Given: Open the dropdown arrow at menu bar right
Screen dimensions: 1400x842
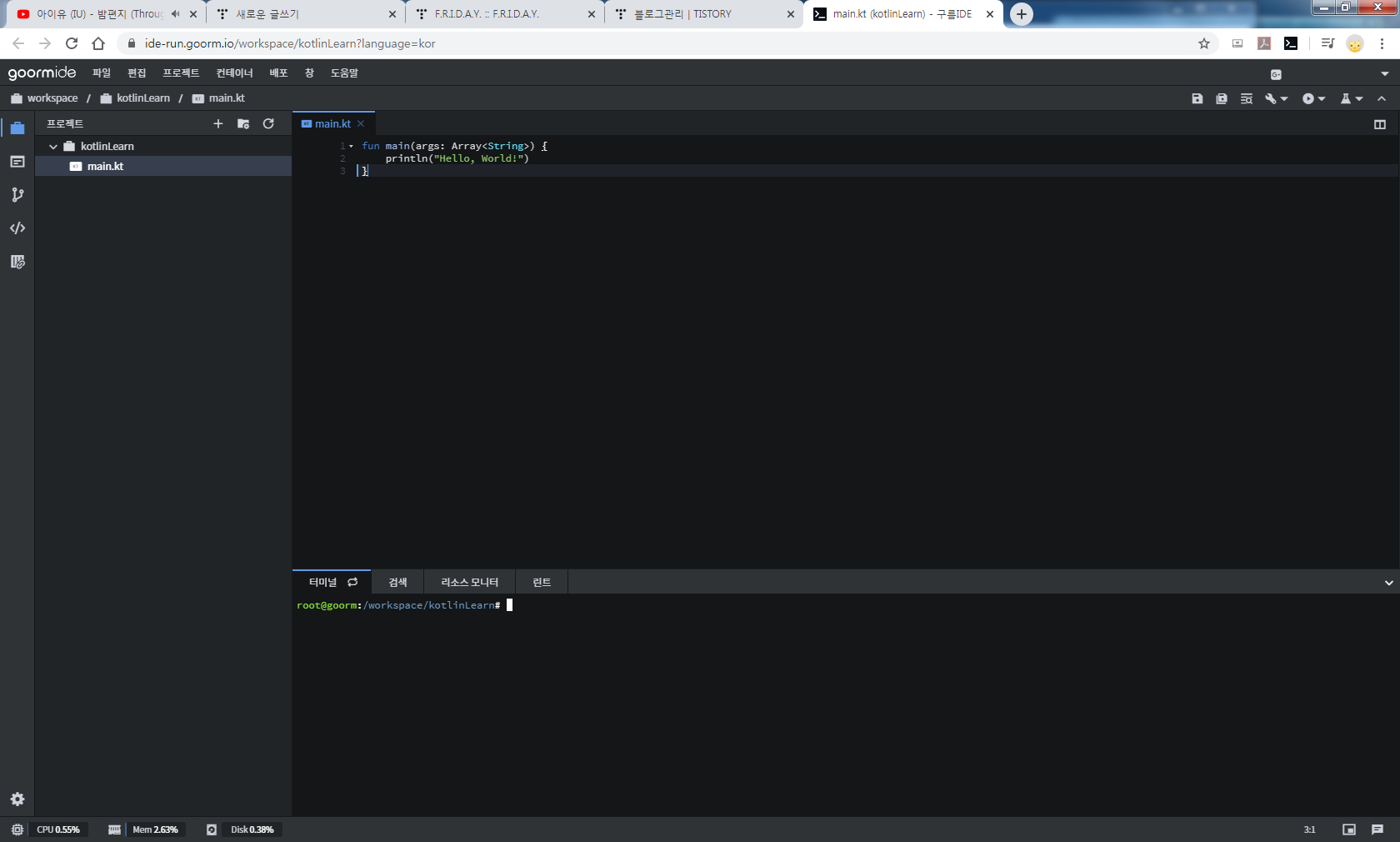Looking at the screenshot, I should pos(1385,74).
